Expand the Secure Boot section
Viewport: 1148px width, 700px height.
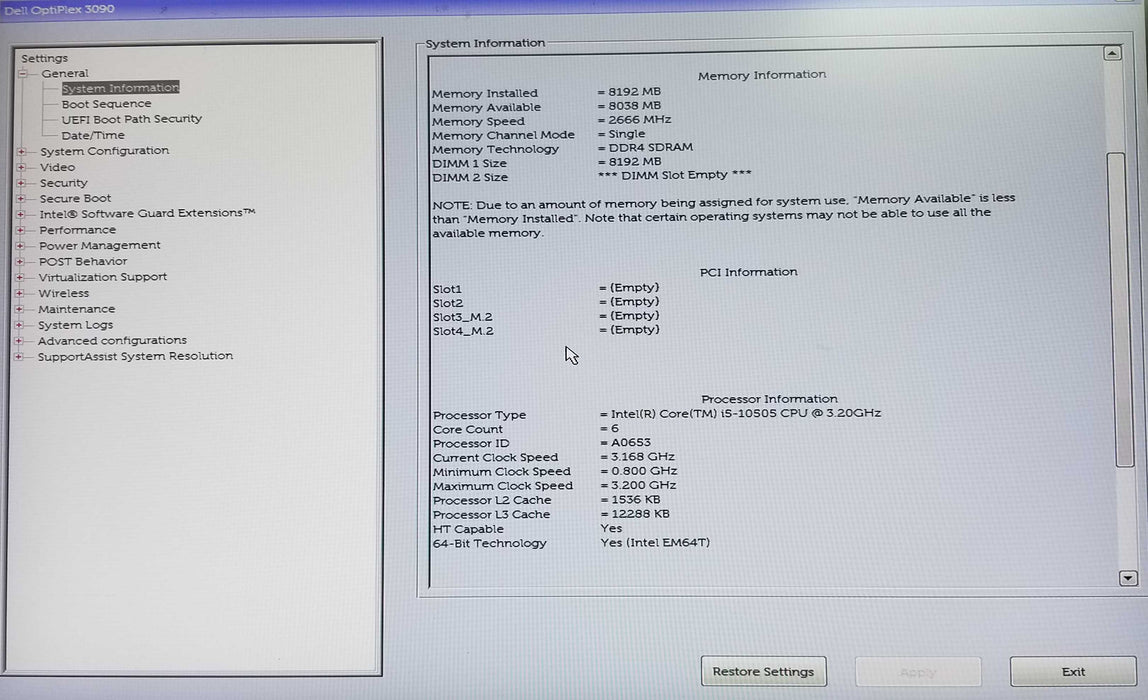coord(21,198)
